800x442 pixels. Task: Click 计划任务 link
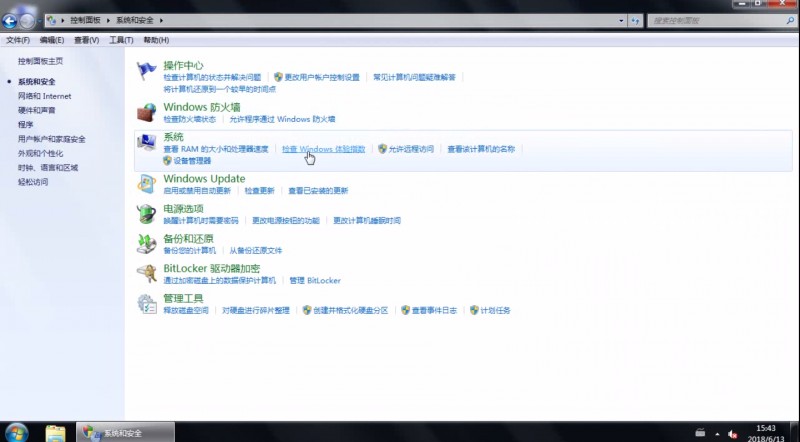[x=495, y=310]
